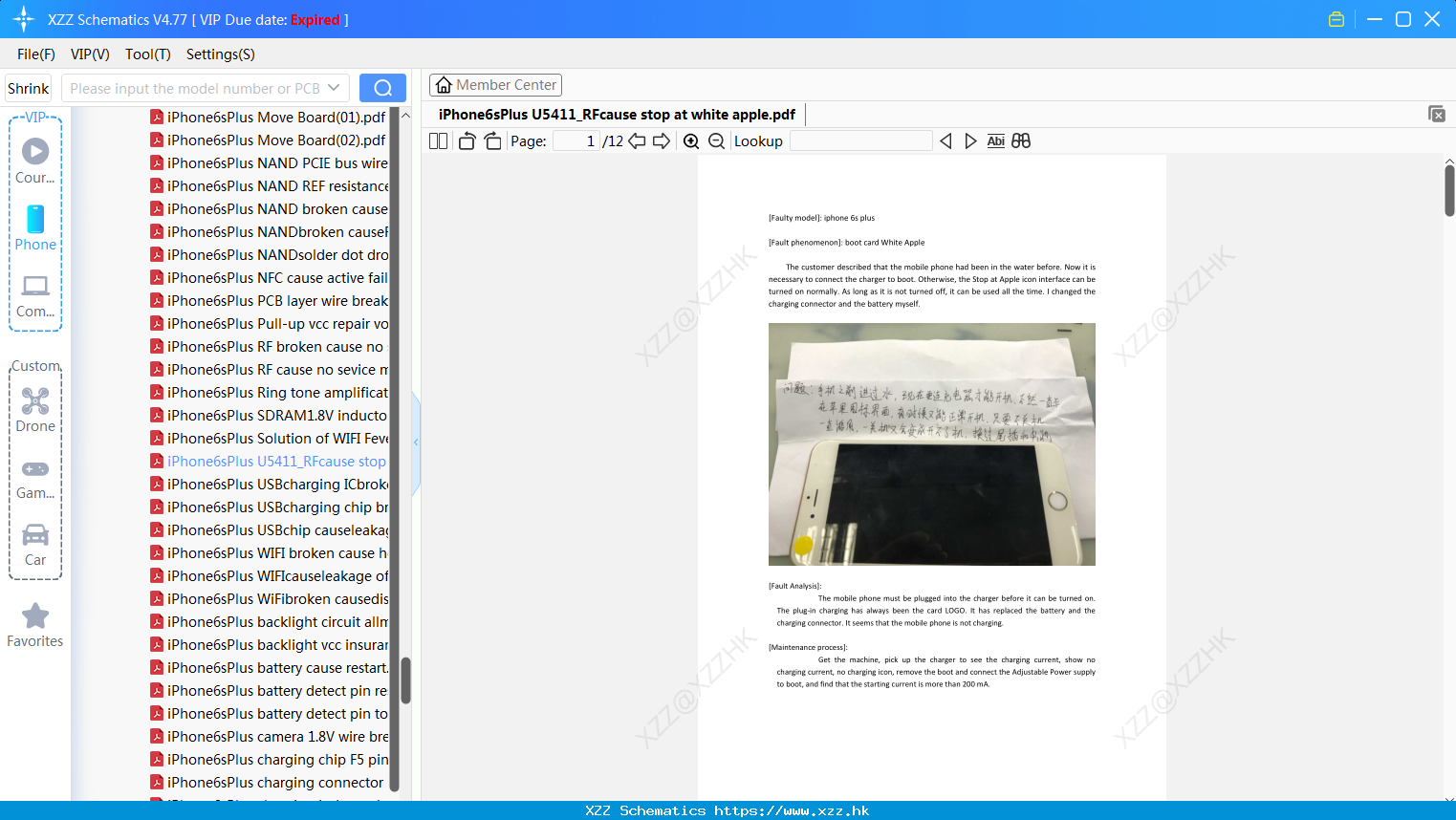
Task: Click the XZZ Schematics app logo
Action: pos(24,19)
